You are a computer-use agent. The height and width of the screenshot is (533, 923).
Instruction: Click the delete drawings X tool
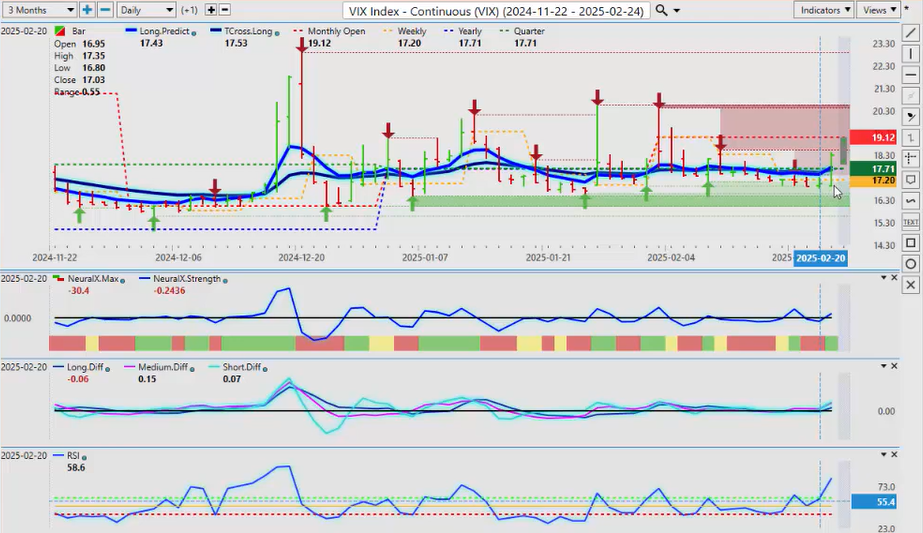click(911, 285)
